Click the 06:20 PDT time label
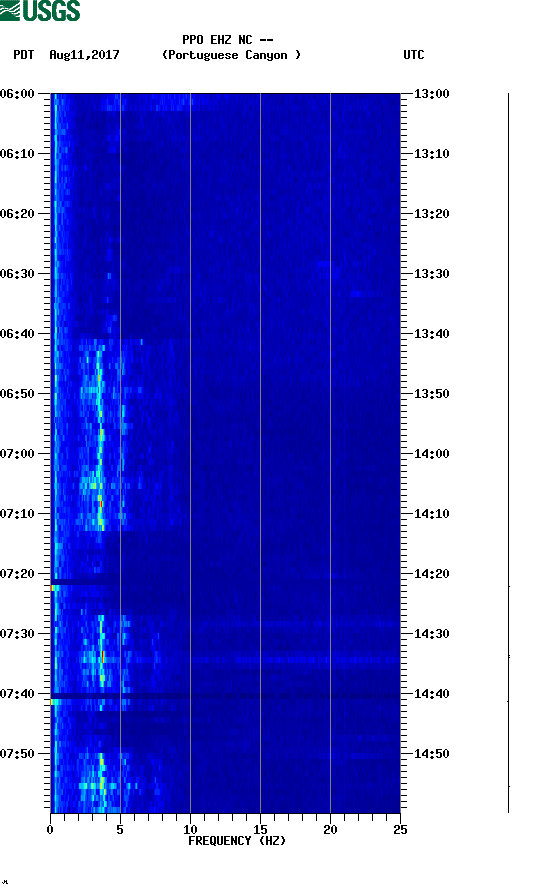The width and height of the screenshot is (552, 893). pos(18,214)
